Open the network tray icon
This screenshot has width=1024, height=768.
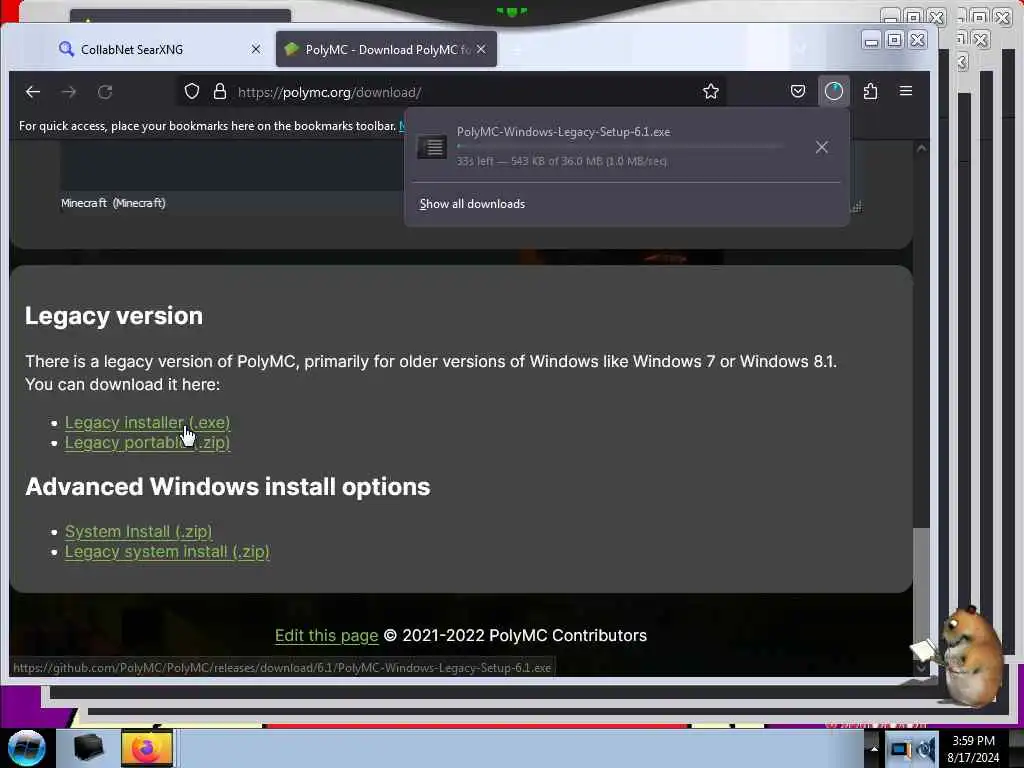901,750
